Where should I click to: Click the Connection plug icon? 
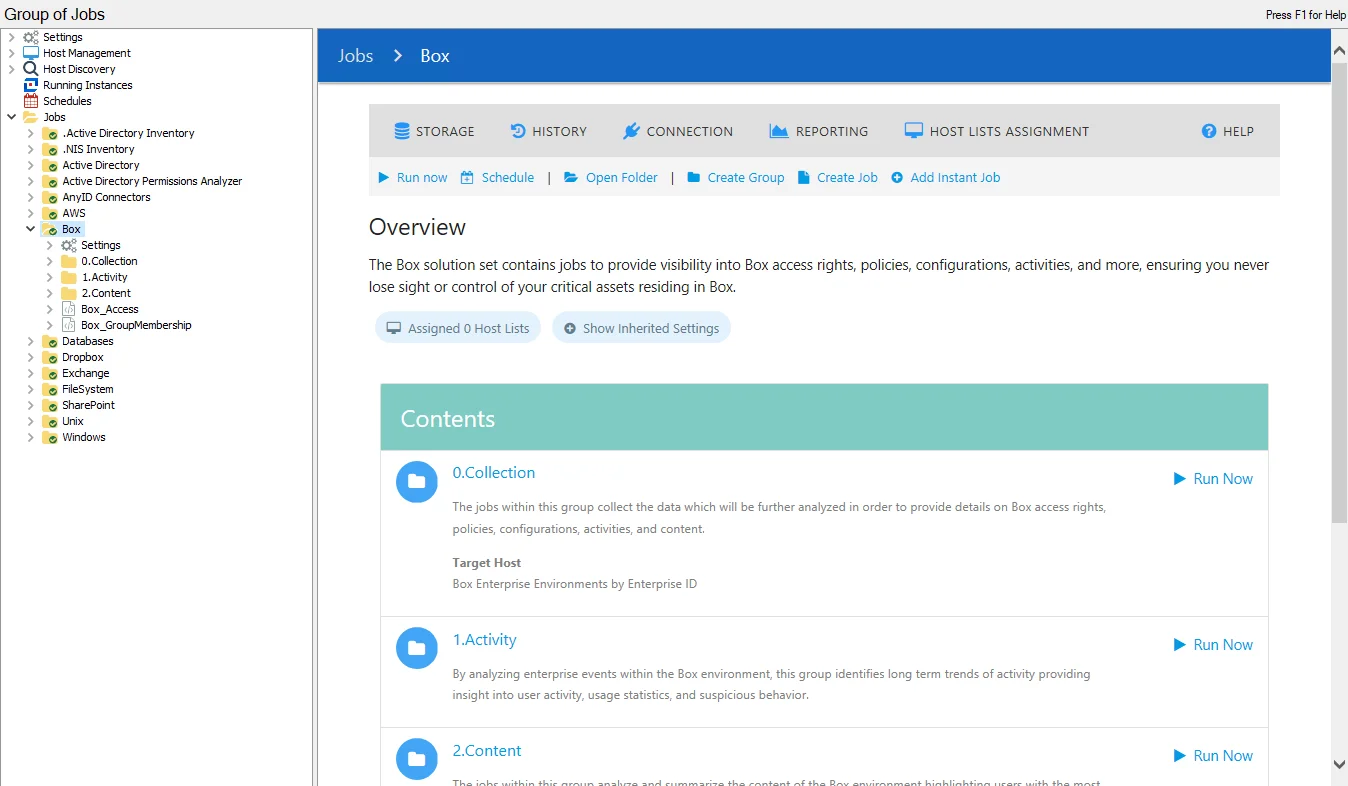[631, 131]
